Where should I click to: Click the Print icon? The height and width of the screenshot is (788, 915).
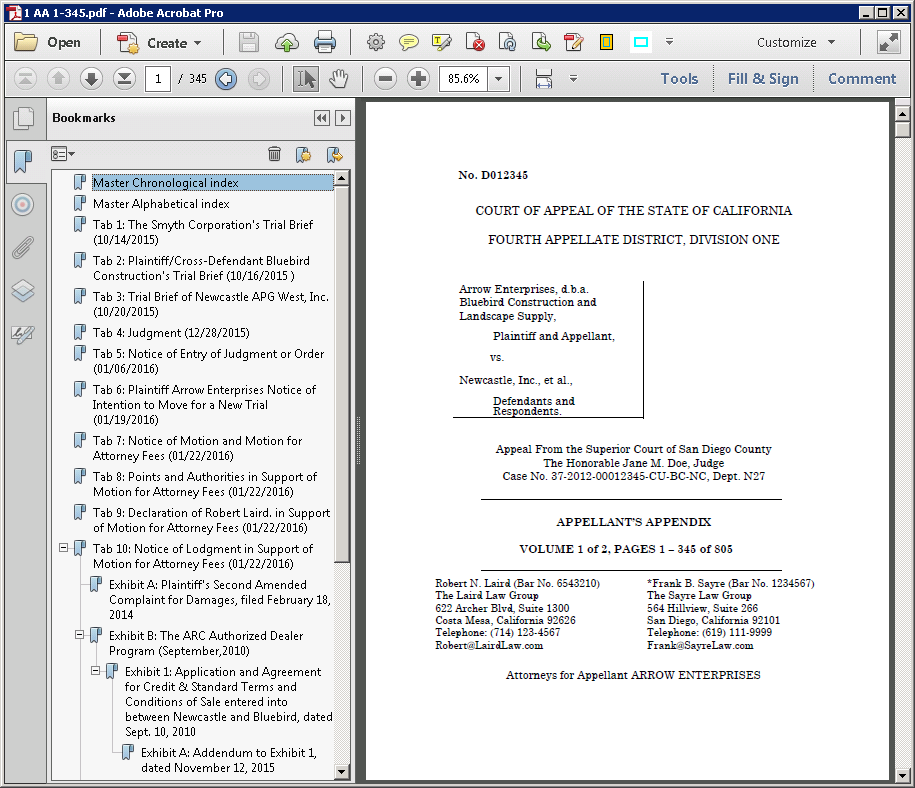coord(325,42)
